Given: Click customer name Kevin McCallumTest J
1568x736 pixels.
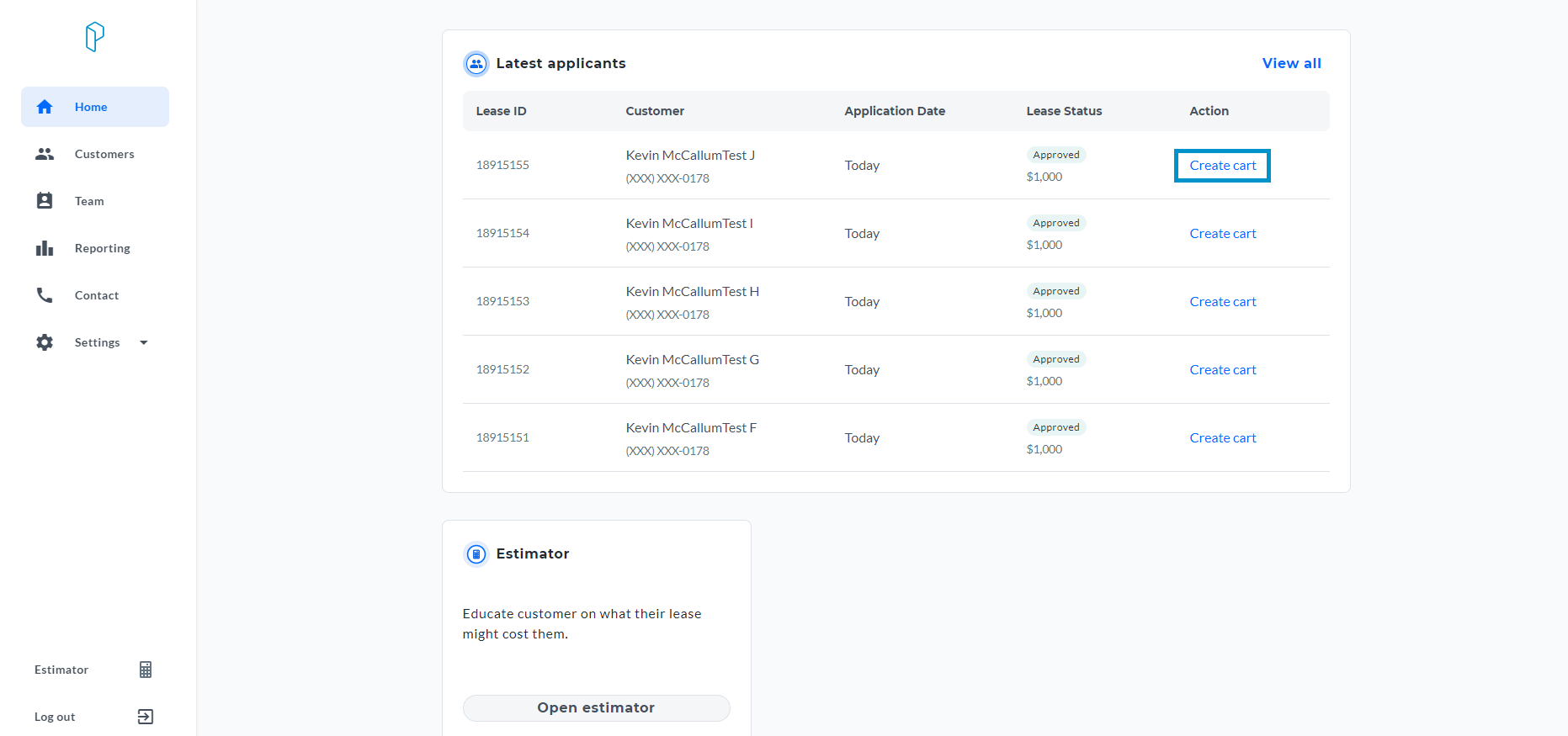Looking at the screenshot, I should 690,156.
